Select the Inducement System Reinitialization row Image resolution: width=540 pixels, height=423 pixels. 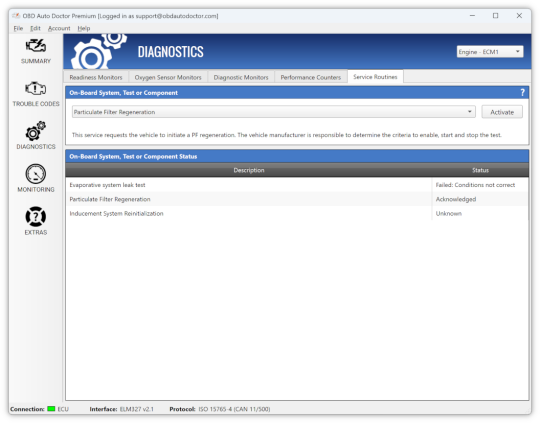point(297,214)
